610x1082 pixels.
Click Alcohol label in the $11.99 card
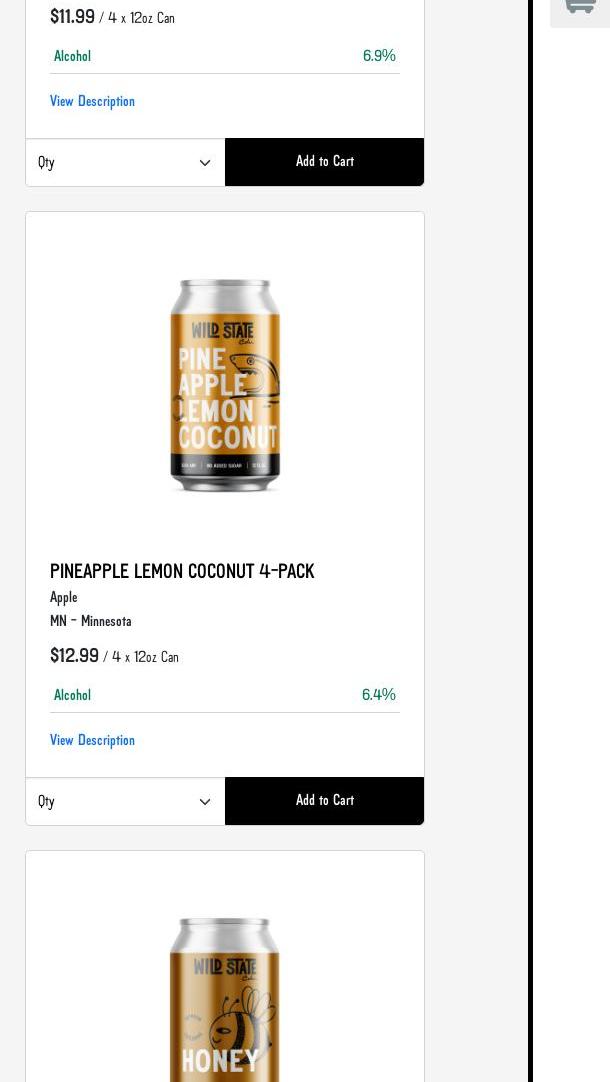pyautogui.click(x=72, y=57)
